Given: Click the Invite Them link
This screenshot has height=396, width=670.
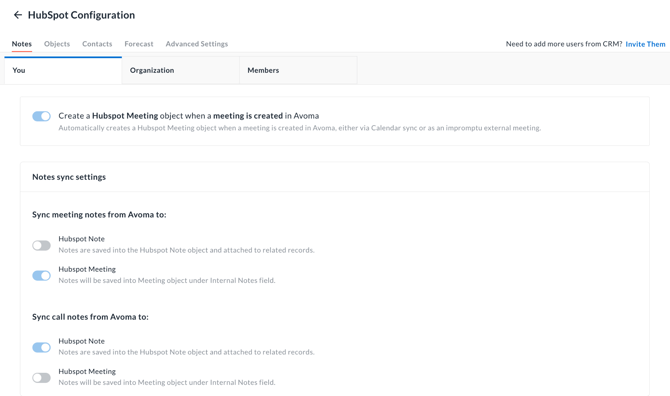Looking at the screenshot, I should 645,44.
